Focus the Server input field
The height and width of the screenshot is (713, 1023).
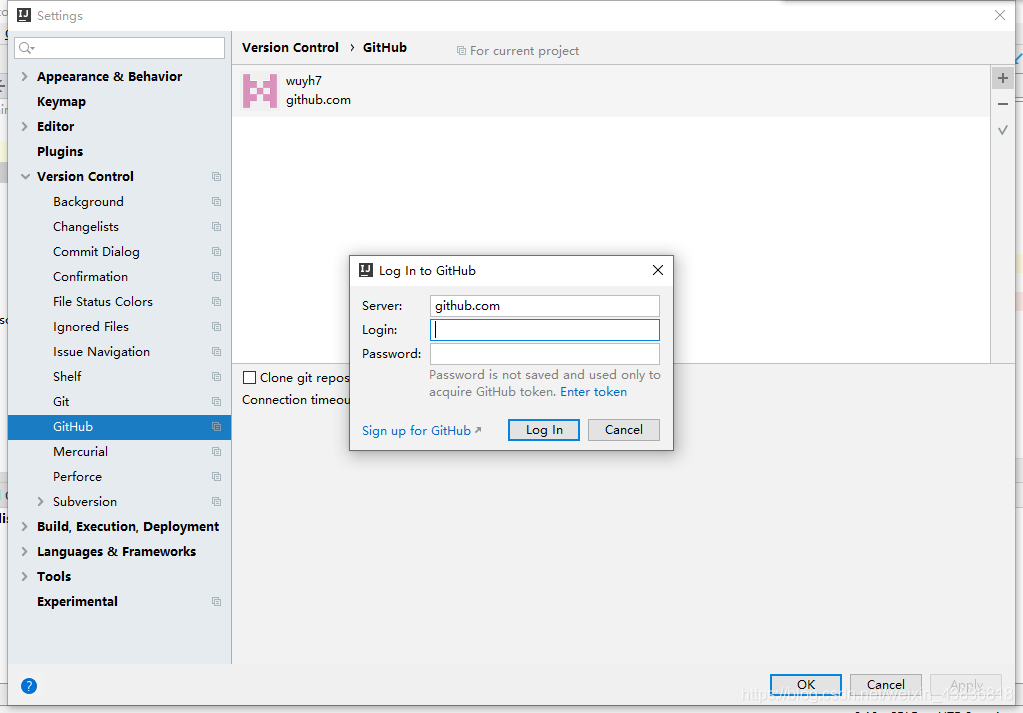(545, 306)
